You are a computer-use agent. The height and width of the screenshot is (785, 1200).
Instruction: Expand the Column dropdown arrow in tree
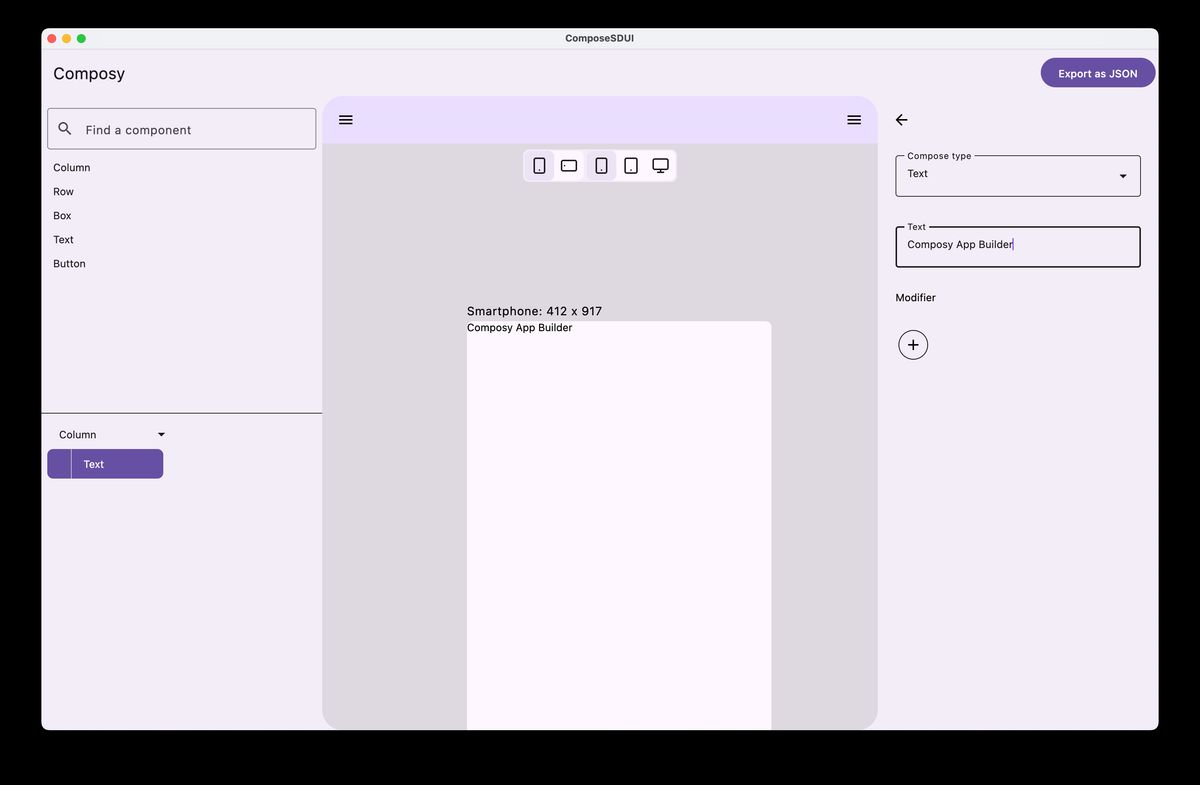point(162,435)
